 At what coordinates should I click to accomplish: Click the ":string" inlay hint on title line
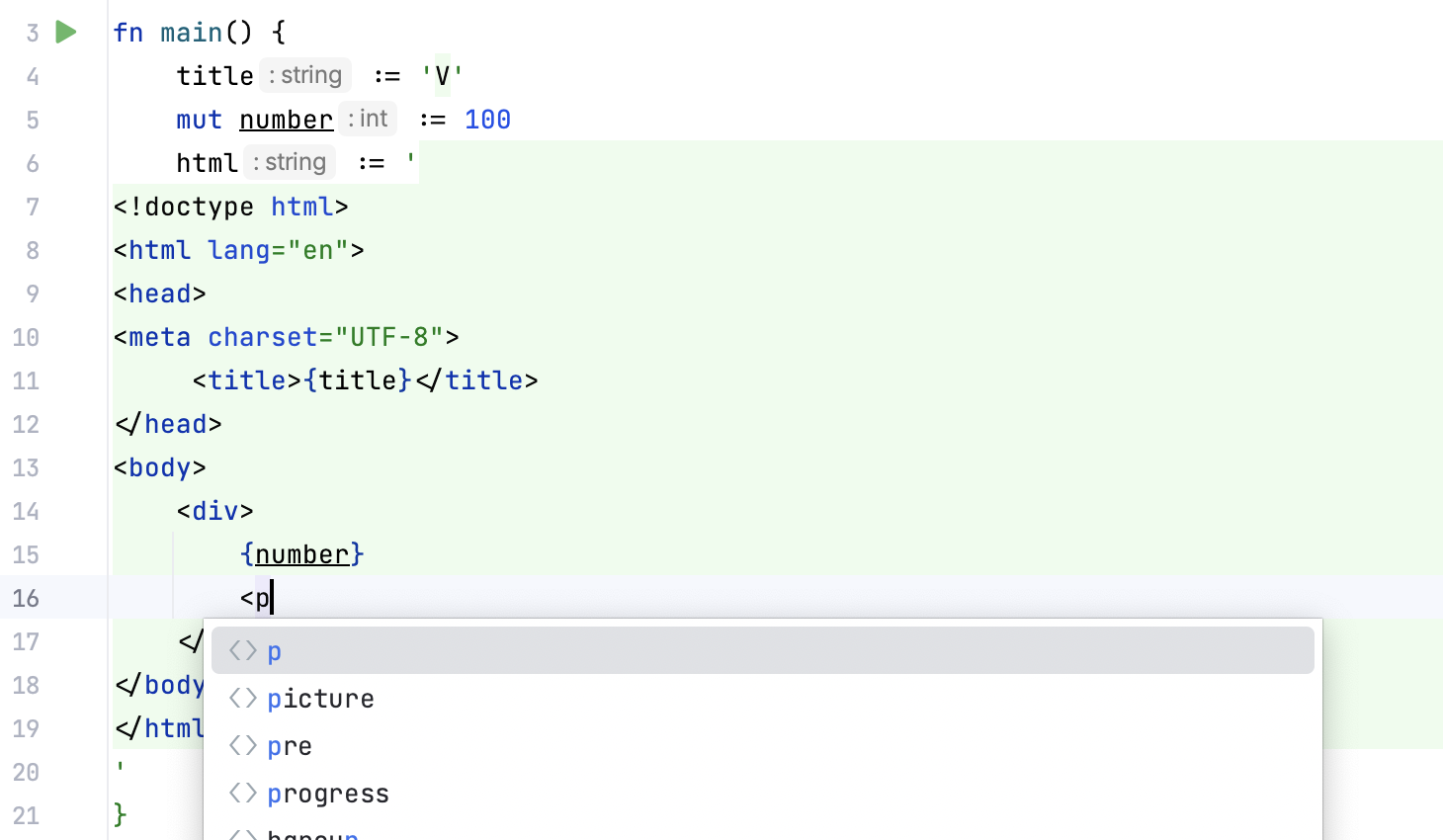[x=304, y=75]
